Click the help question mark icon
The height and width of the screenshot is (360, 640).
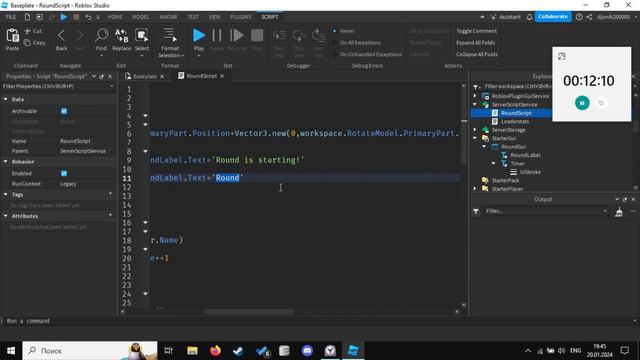(x=579, y=17)
